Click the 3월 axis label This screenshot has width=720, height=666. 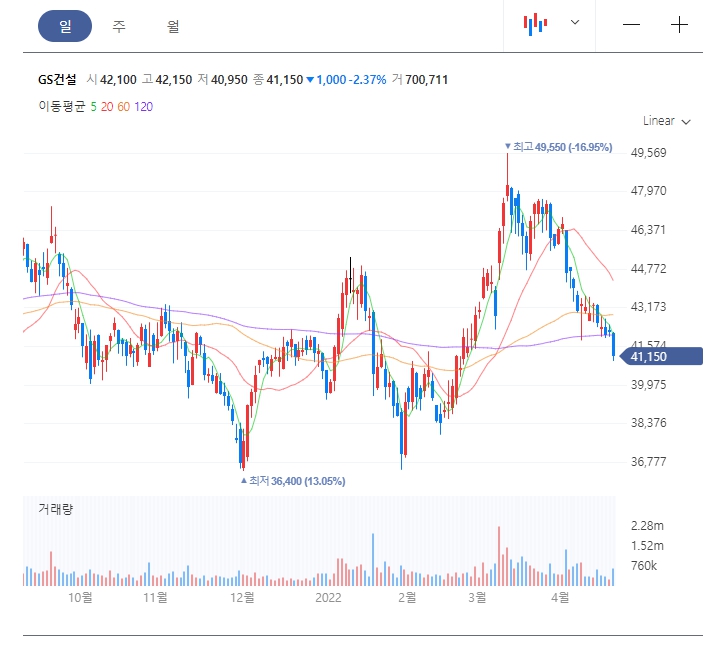tap(477, 598)
